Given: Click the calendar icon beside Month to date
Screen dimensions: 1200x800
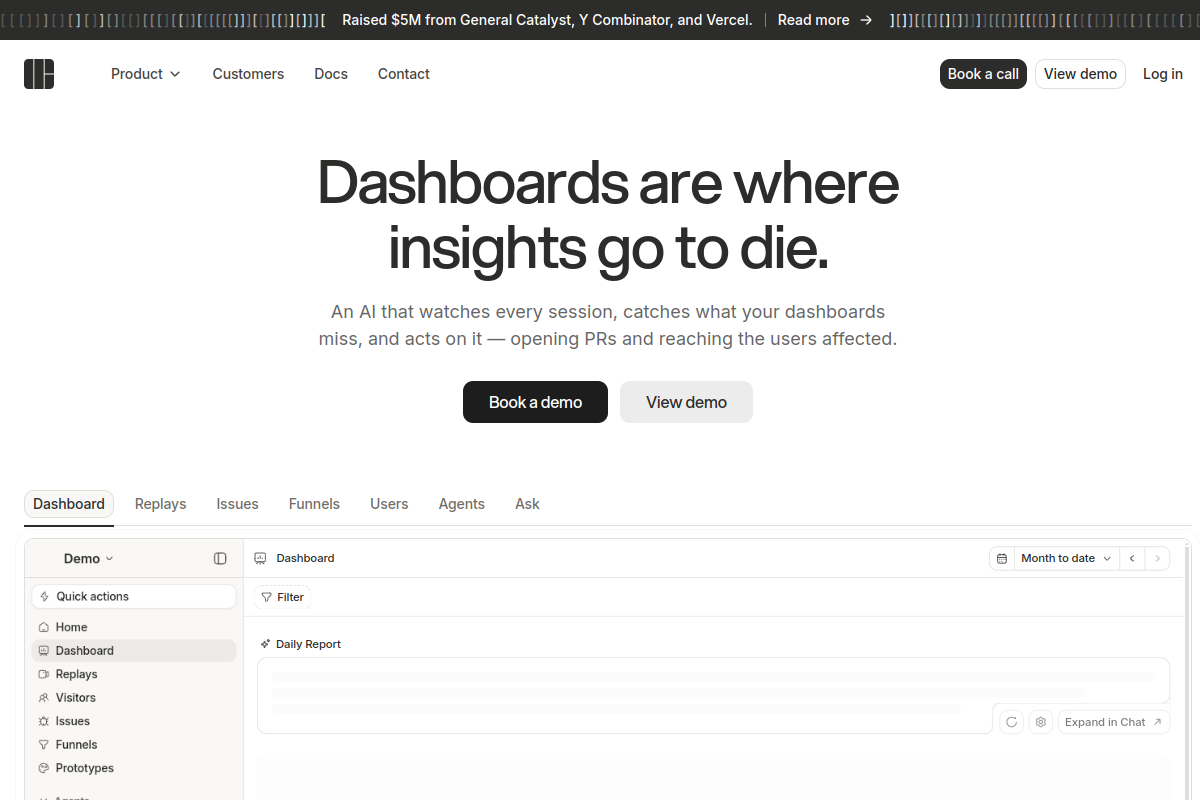Looking at the screenshot, I should tap(1002, 559).
